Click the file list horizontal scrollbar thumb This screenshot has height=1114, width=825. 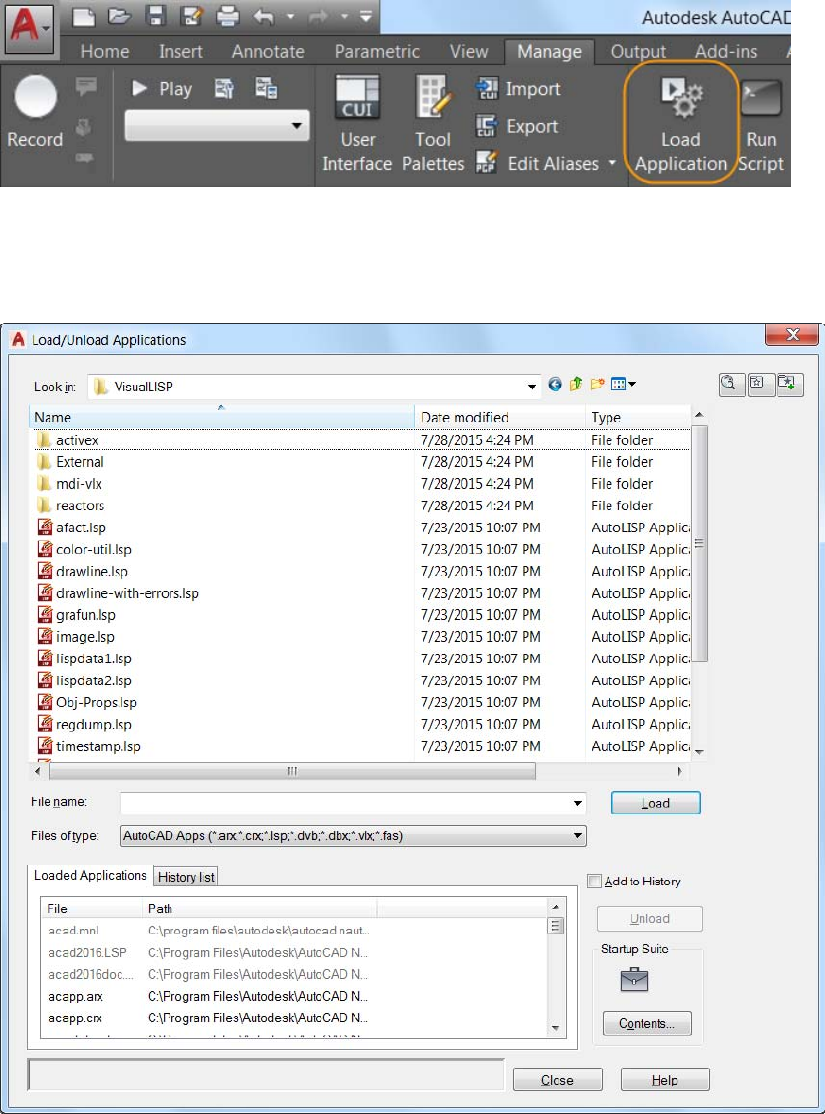(292, 771)
